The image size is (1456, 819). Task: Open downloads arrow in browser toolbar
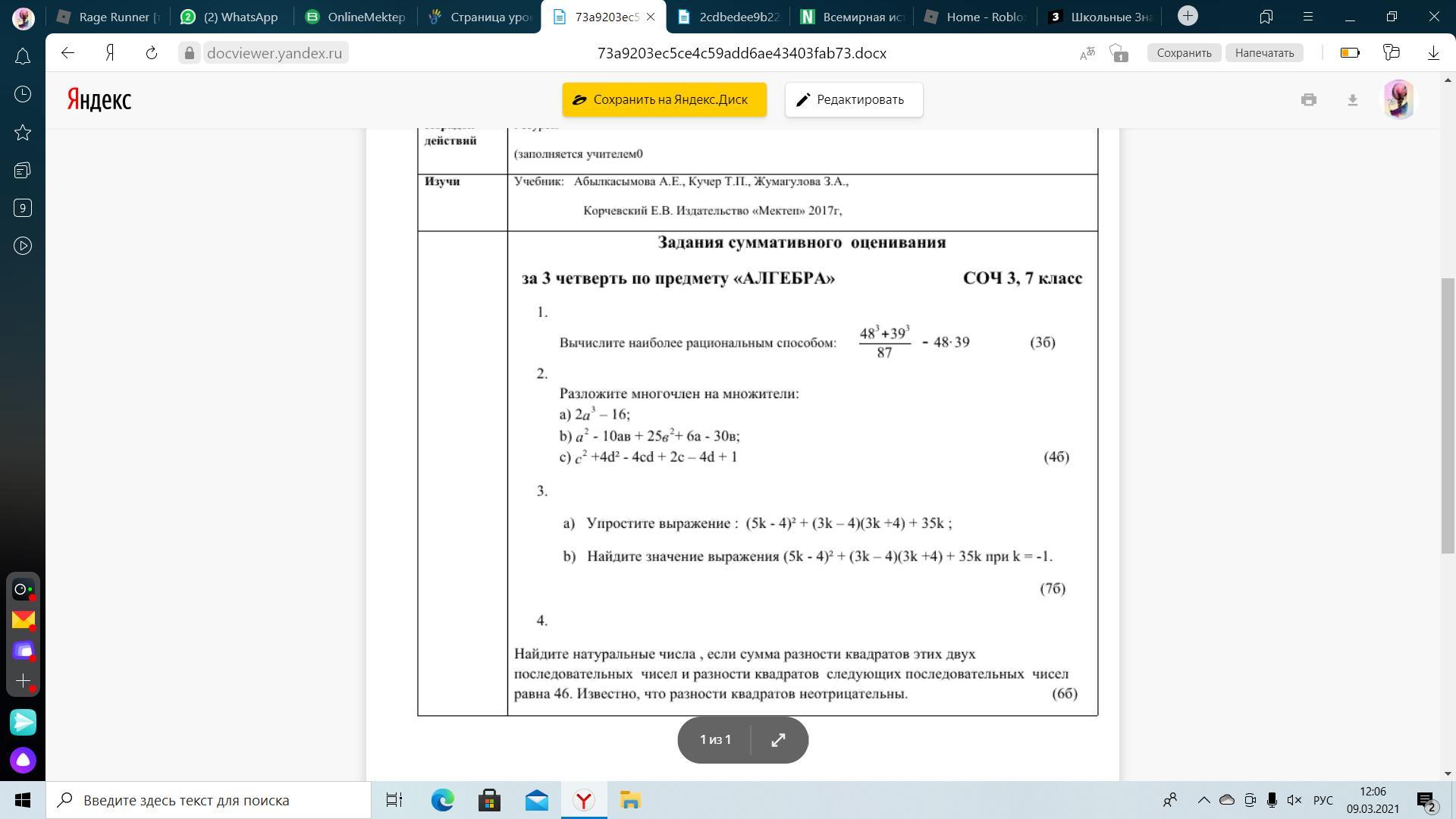pos(1433,53)
